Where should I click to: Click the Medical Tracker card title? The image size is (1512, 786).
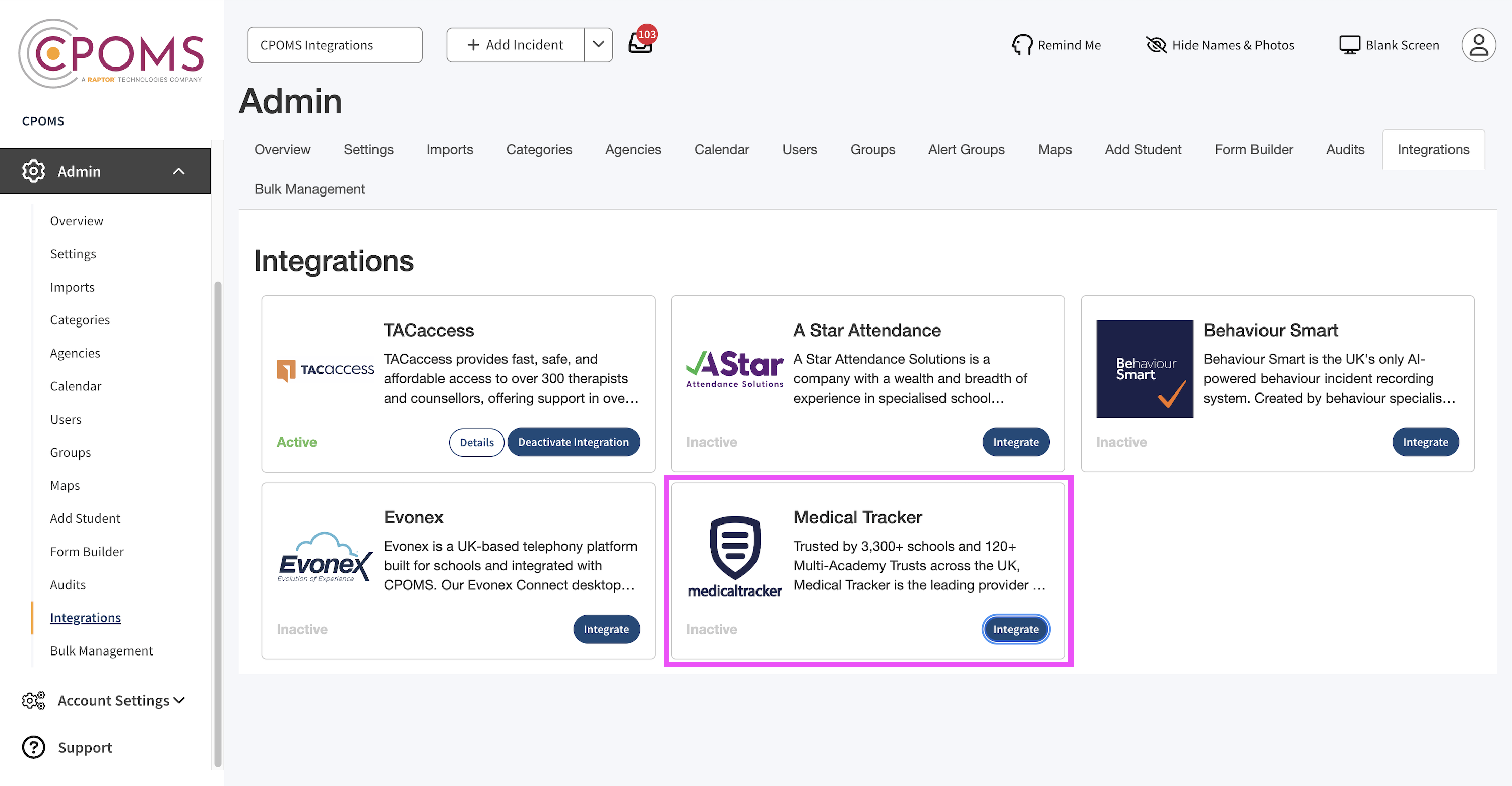pyautogui.click(x=857, y=517)
